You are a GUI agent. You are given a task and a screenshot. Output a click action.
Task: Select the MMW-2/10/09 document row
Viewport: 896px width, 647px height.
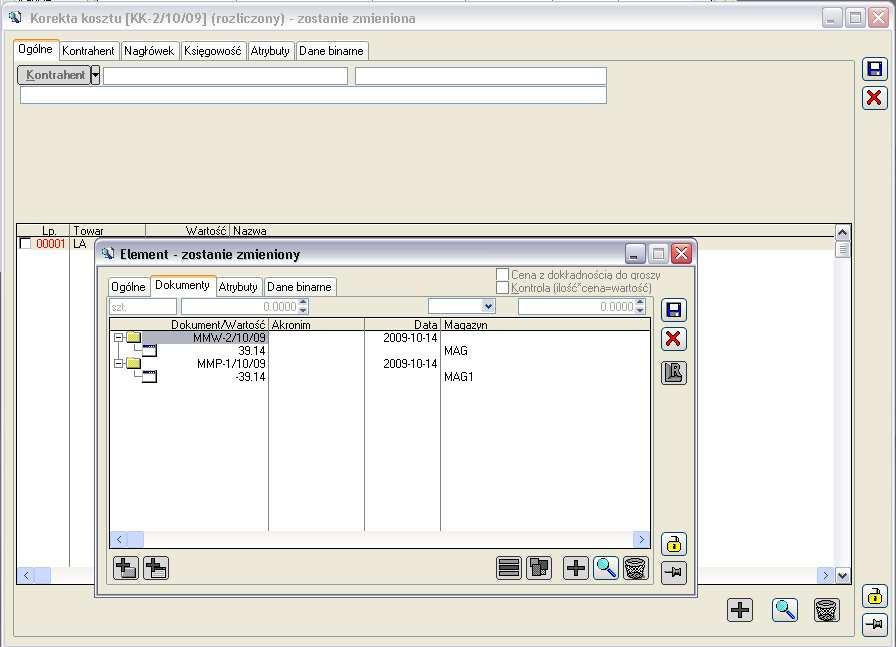(380, 338)
